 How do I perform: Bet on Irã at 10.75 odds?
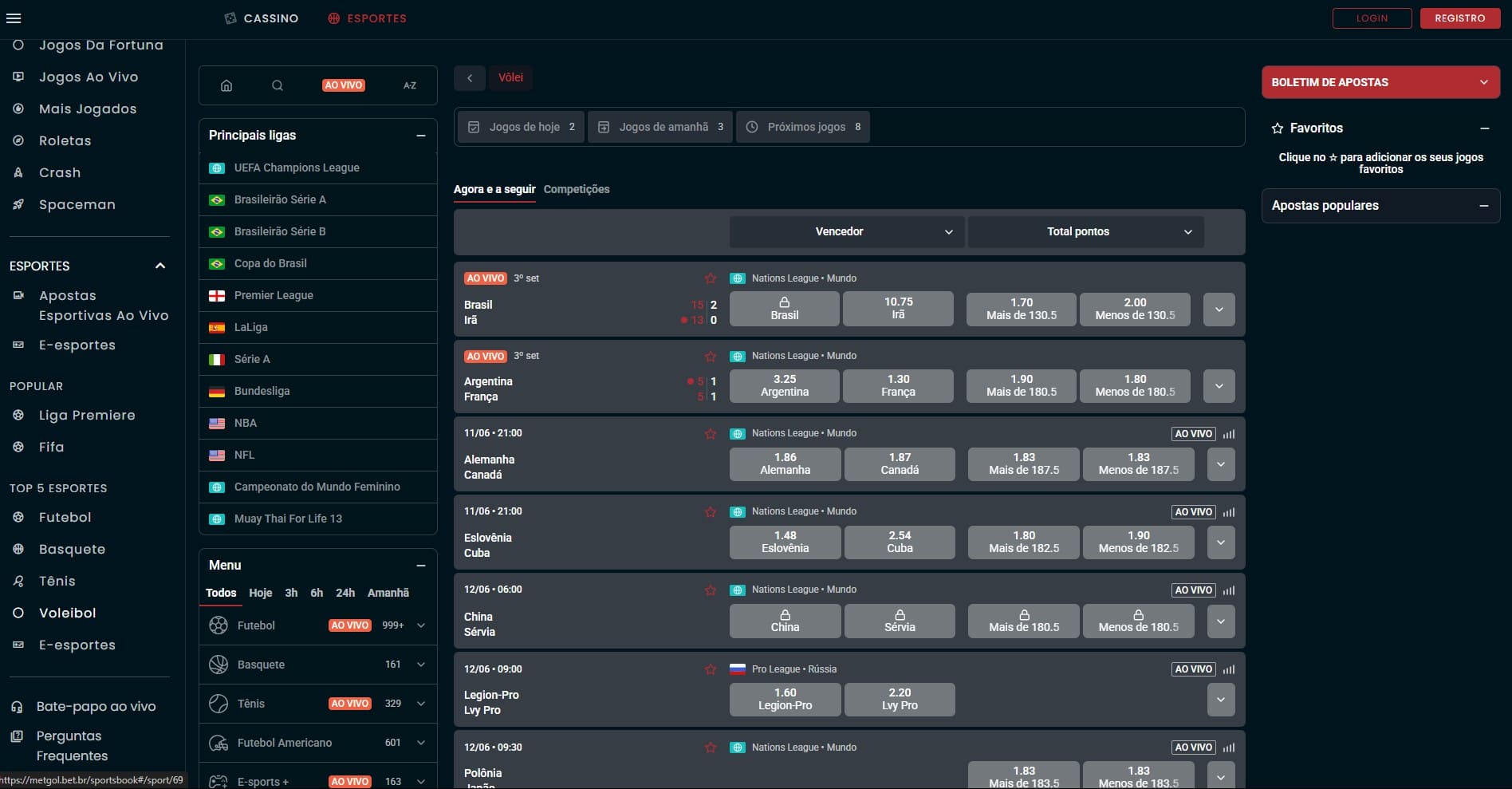click(898, 309)
